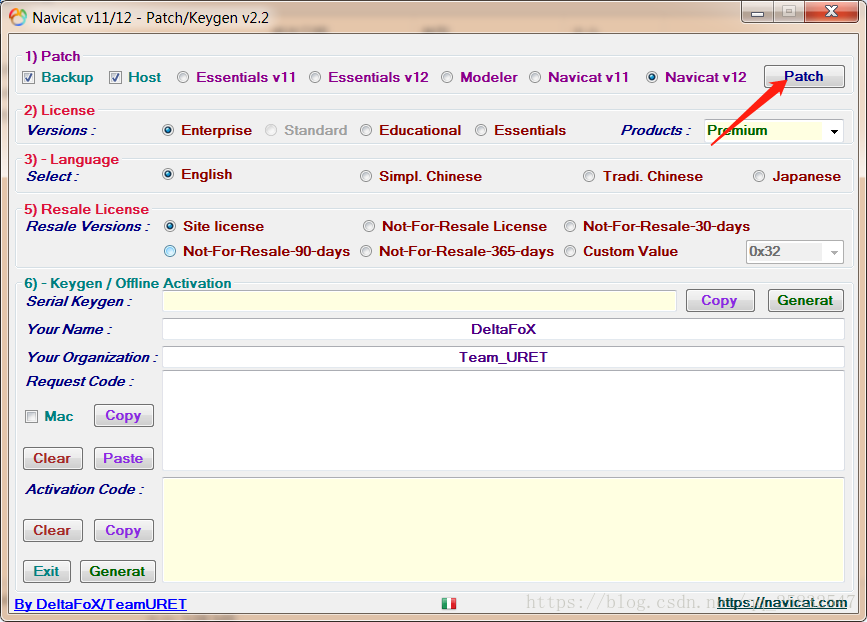Open the https://navicat.com link

(782, 603)
